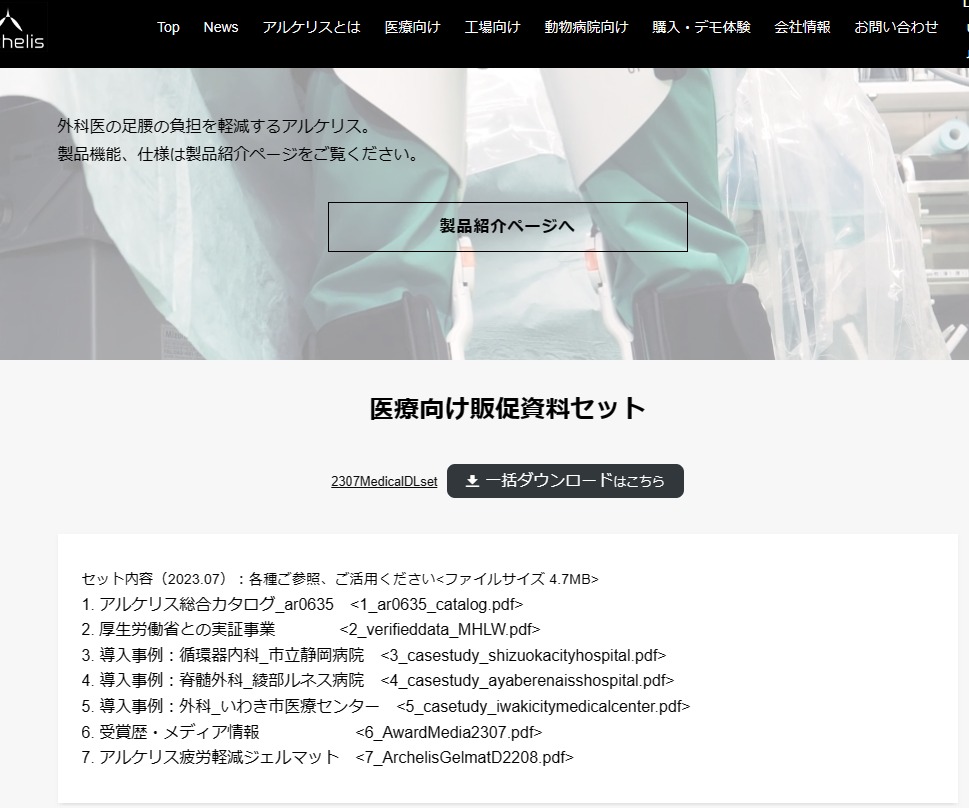Click item 4 脊髄外科_綾部ルネス病院
This screenshot has width=969, height=808.
tap(222, 681)
